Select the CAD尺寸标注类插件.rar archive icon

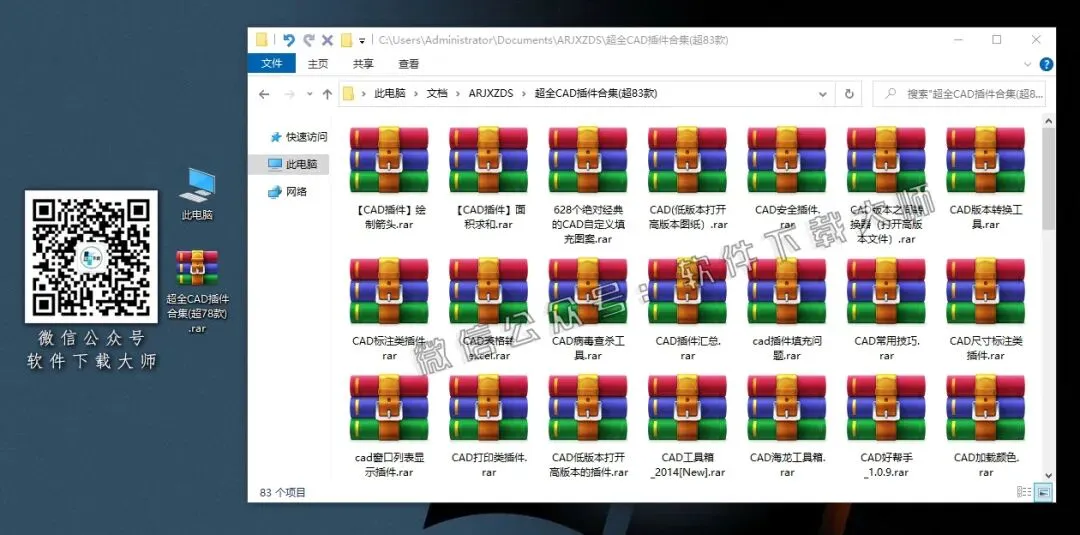click(x=986, y=291)
